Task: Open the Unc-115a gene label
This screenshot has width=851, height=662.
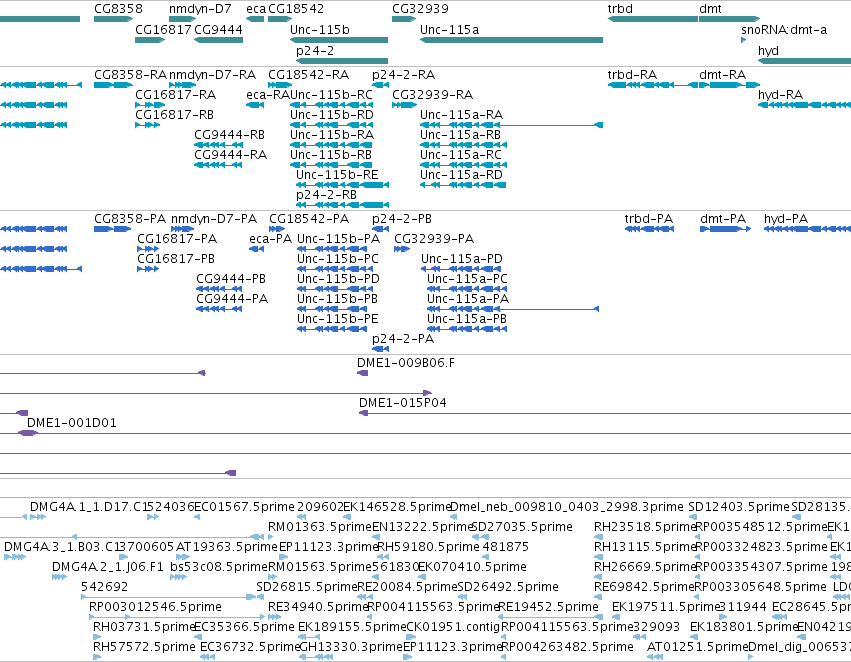Action: (x=449, y=29)
